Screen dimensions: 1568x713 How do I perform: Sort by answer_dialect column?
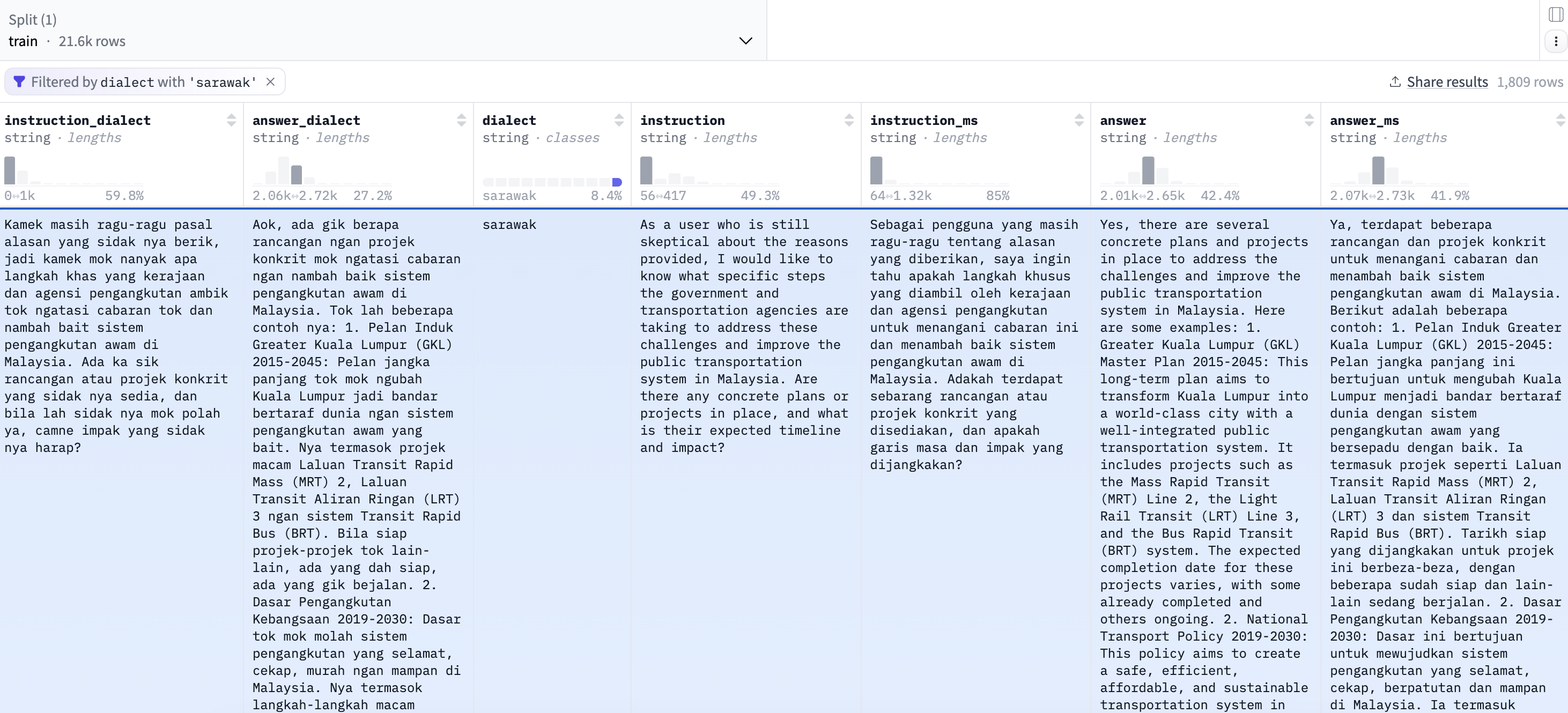[461, 121]
